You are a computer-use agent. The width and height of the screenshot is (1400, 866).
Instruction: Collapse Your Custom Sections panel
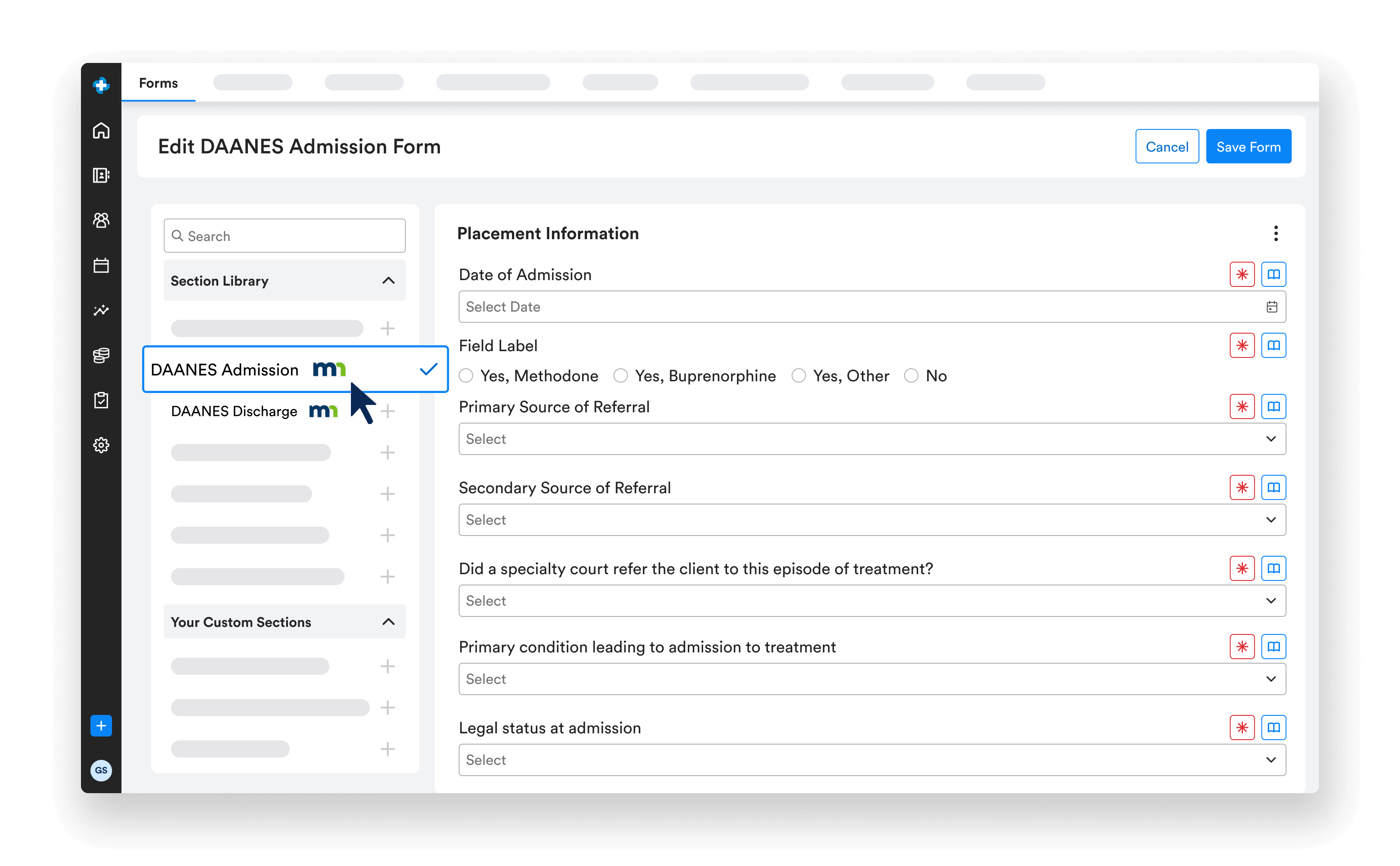[388, 622]
